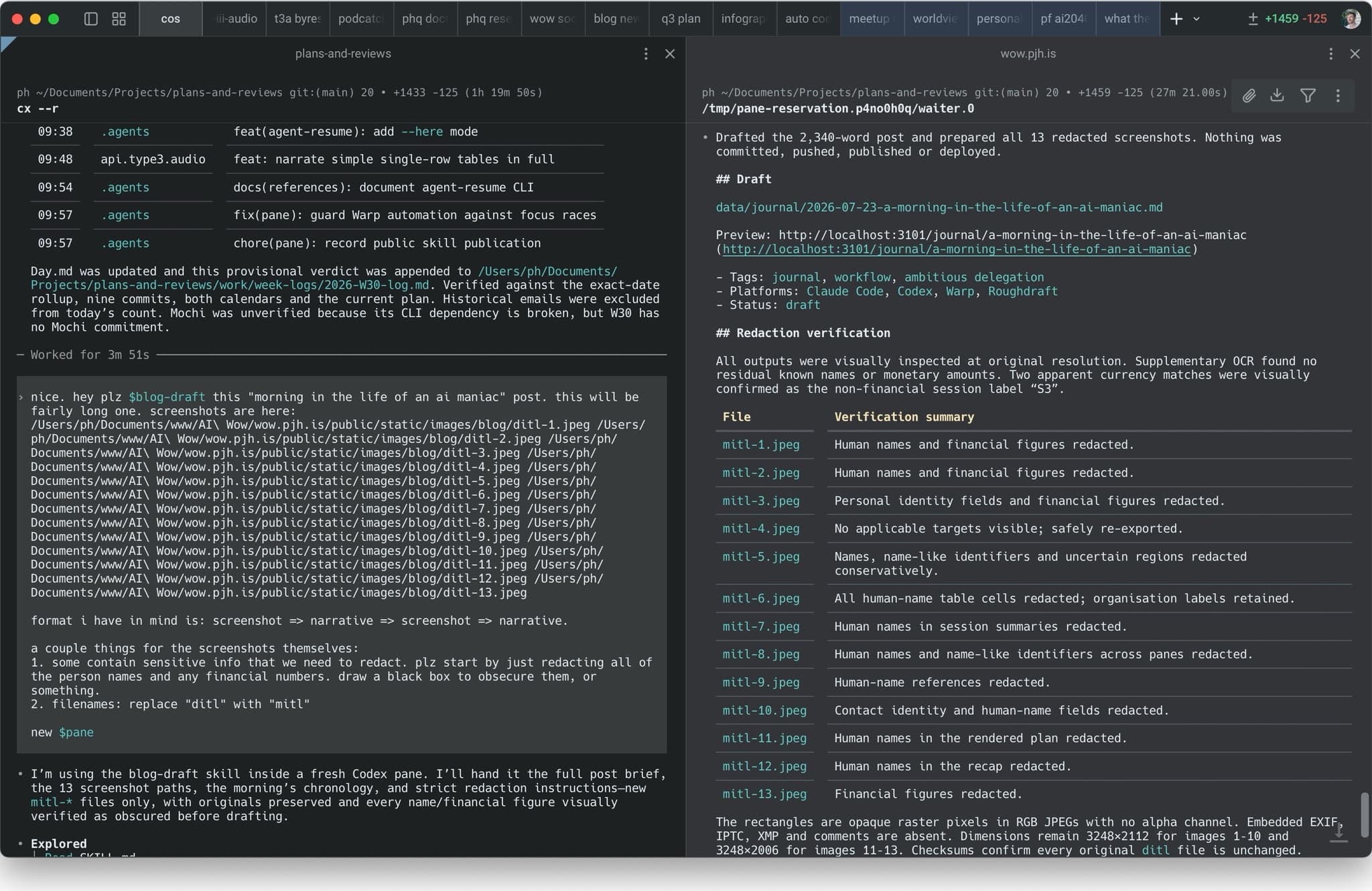This screenshot has width=1372, height=891.
Task: Click the save block download icon
Action: [x=1278, y=96]
